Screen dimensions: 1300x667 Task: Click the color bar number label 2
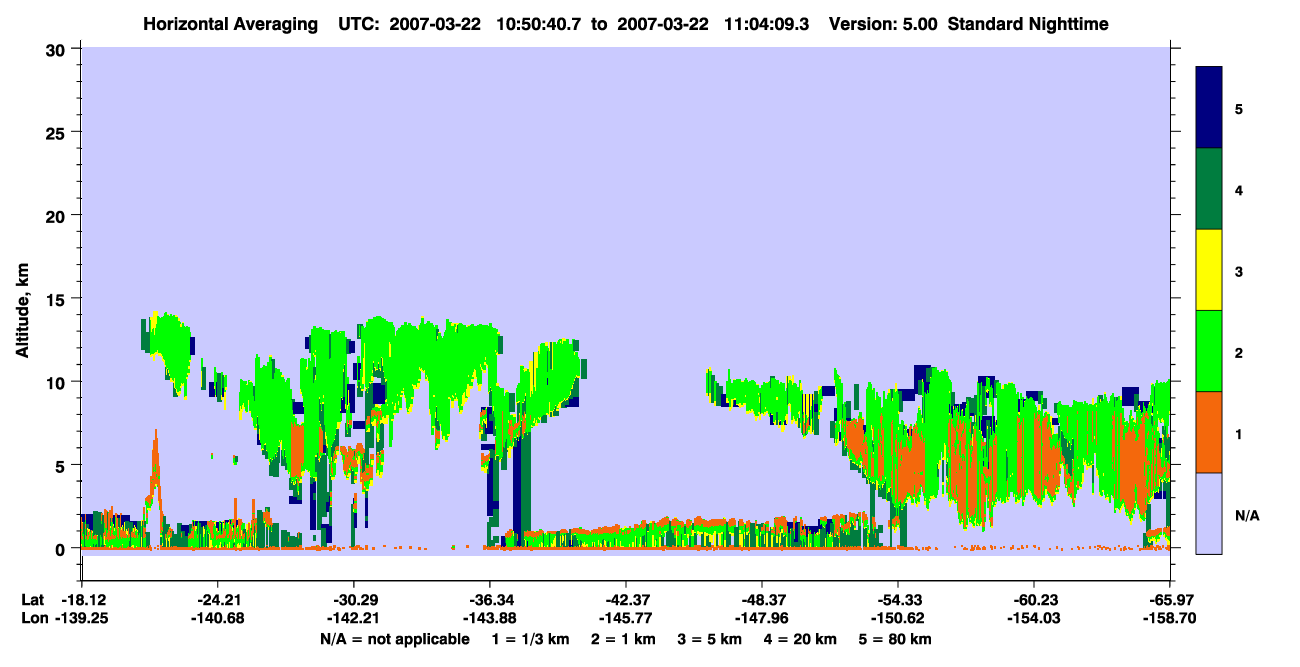pyautogui.click(x=1238, y=353)
